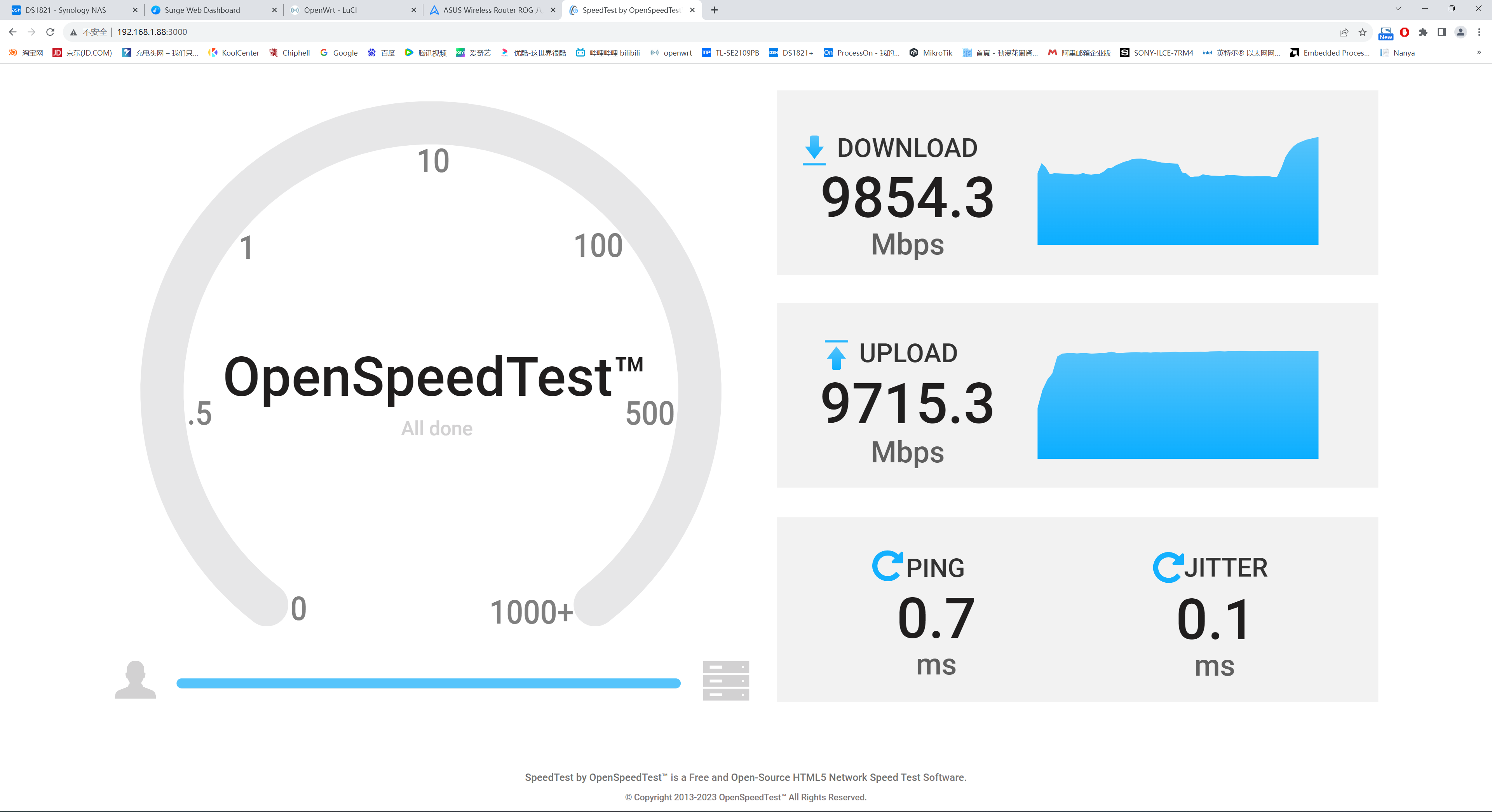Open the browser extensions puzzle icon
Viewport: 1492px width, 812px height.
pyautogui.click(x=1423, y=32)
